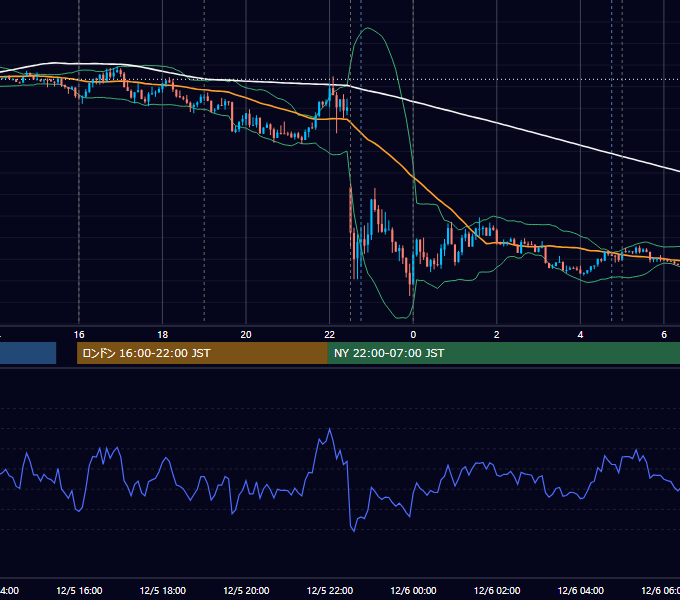Click the 12/6 00:00 time label

(413, 590)
